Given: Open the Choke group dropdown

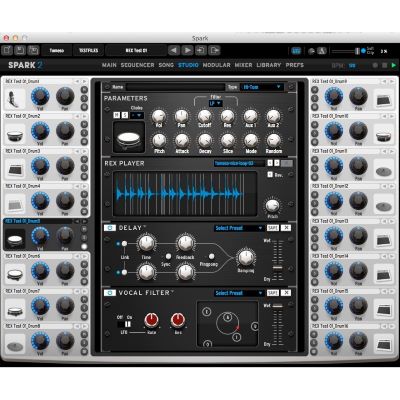Looking at the screenshot, I should (x=137, y=115).
